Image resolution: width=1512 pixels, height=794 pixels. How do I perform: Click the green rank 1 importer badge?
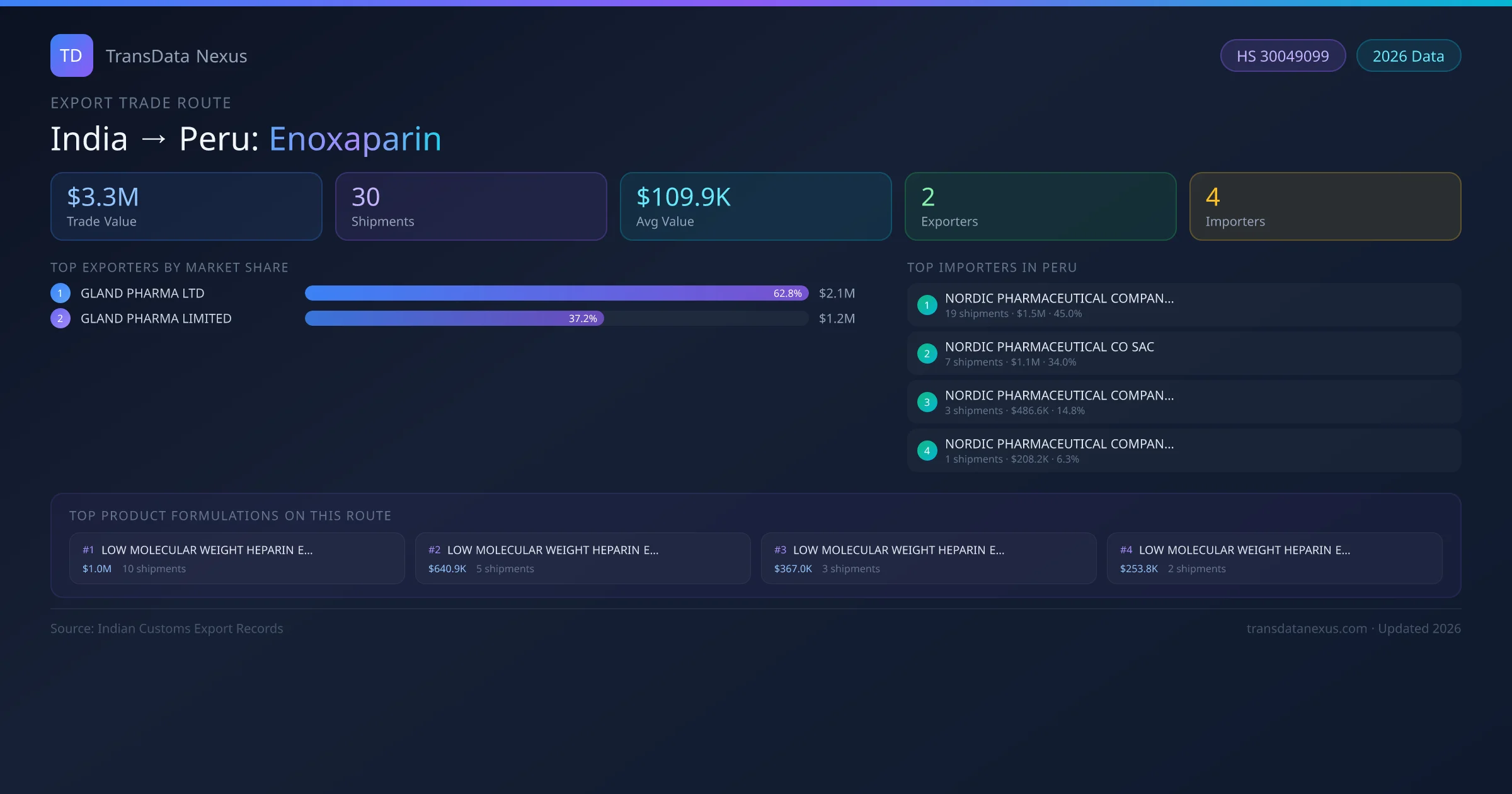pyautogui.click(x=927, y=305)
